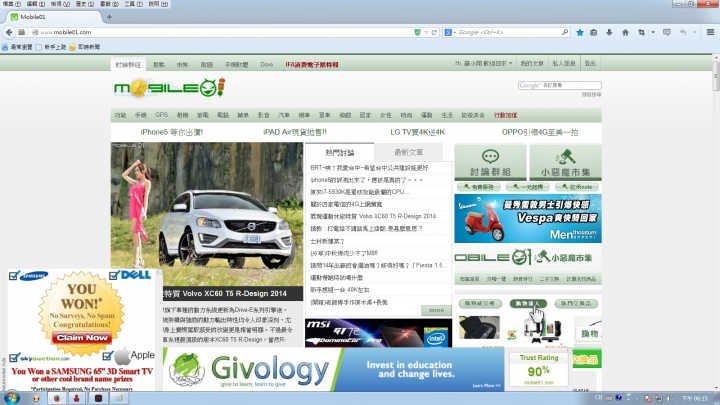Open the IFA消費電子展特報 link
The height and width of the screenshot is (405, 720).
pyautogui.click(x=312, y=65)
